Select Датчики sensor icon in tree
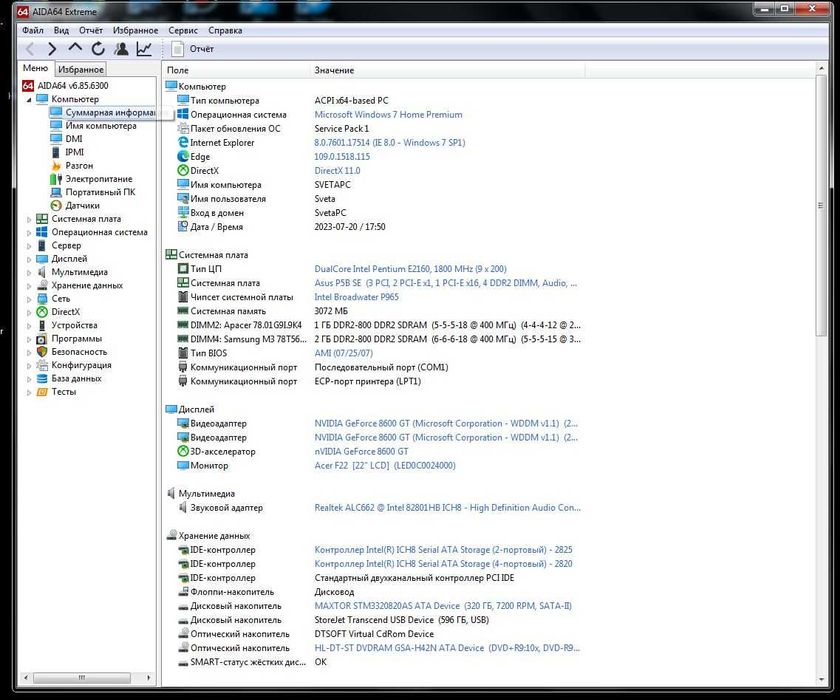Screen dimensions: 840x700 point(56,206)
